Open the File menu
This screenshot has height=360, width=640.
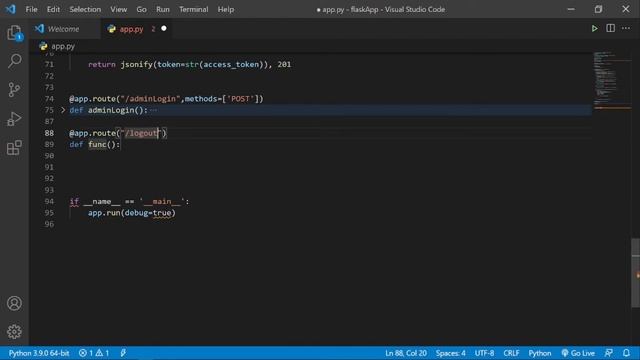31,9
